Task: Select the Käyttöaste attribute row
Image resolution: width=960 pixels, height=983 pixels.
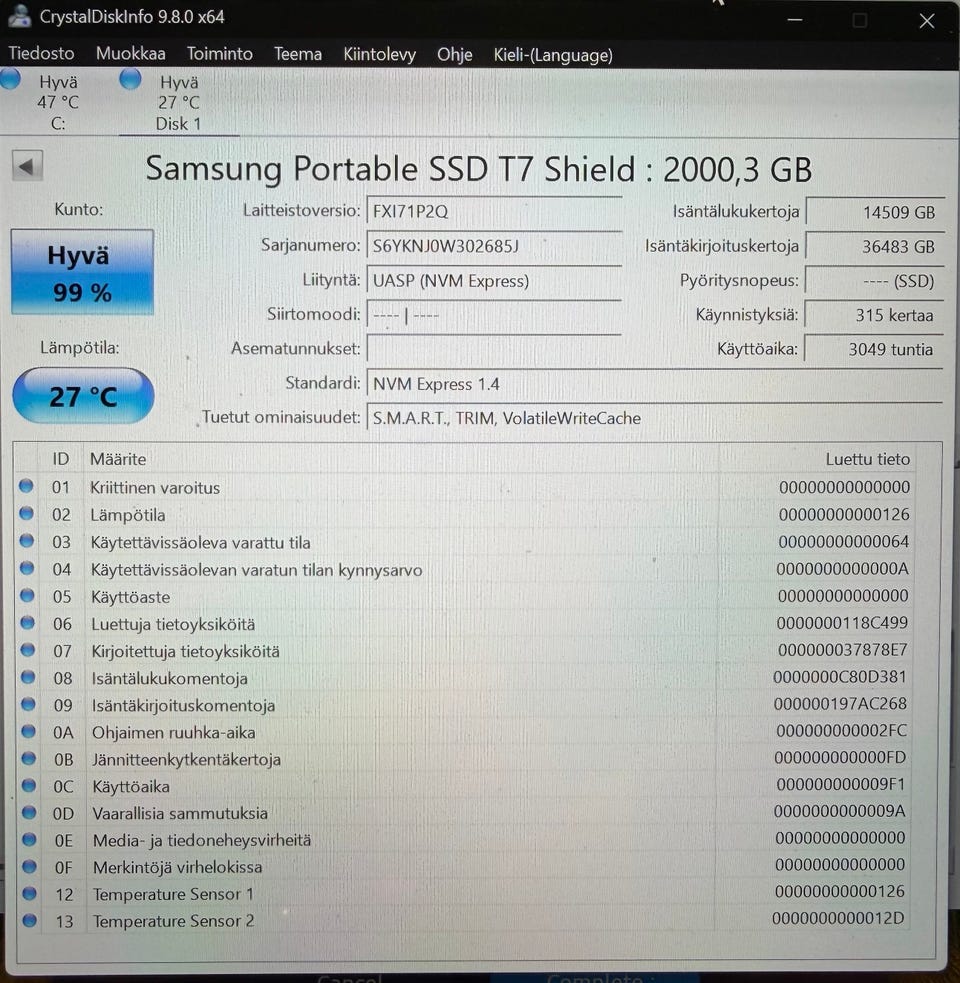Action: (464, 596)
